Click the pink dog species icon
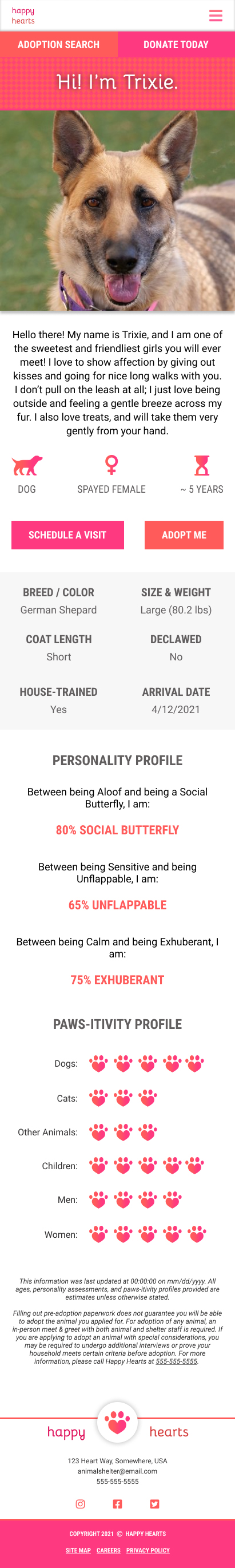Image resolution: width=235 pixels, height=1568 pixels. click(27, 465)
